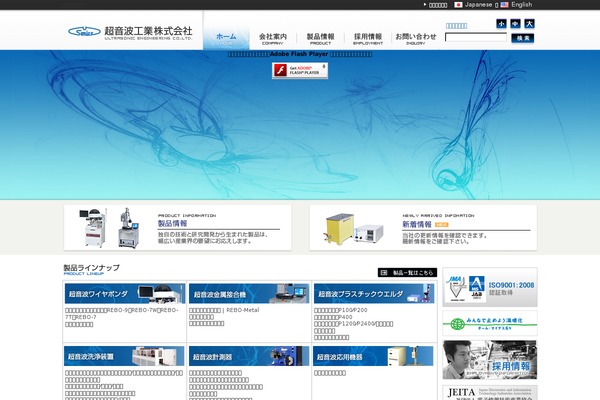Click the 検索 search button
600x400 pixels.
[523, 38]
